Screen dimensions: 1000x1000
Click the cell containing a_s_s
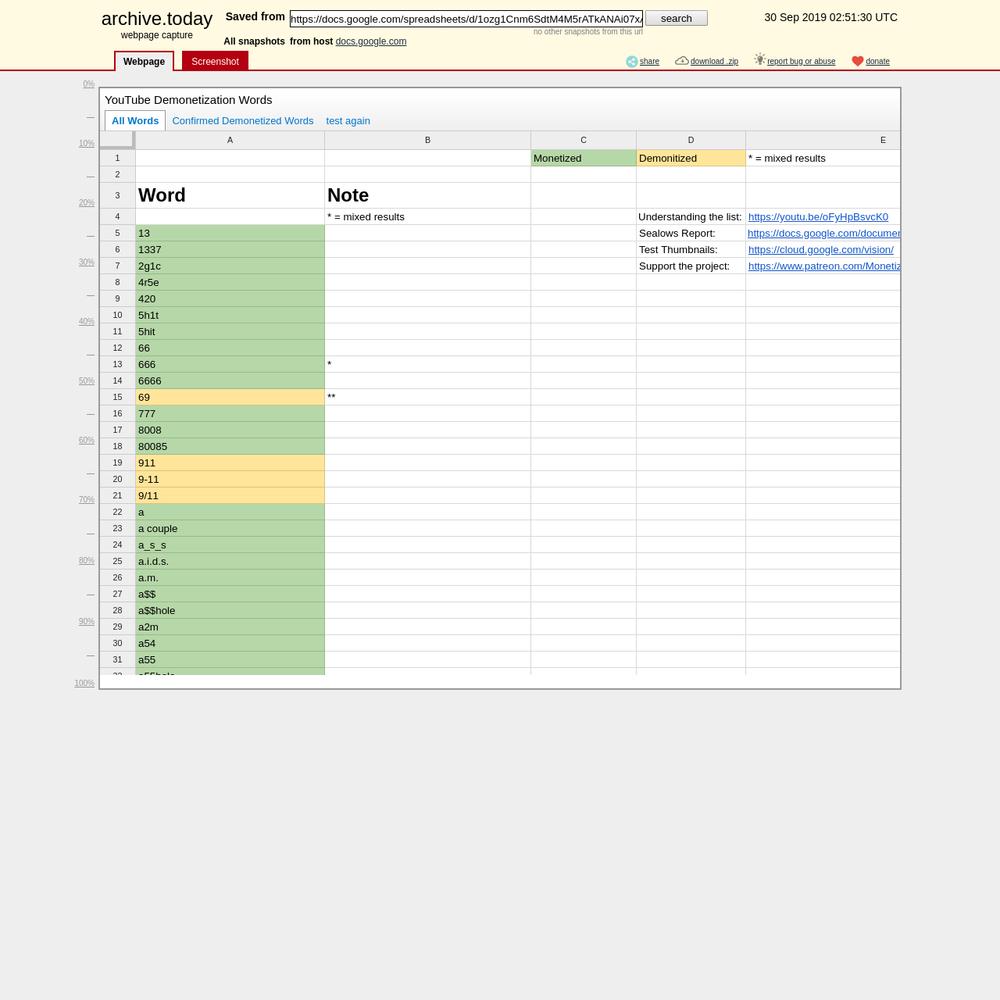[230, 545]
